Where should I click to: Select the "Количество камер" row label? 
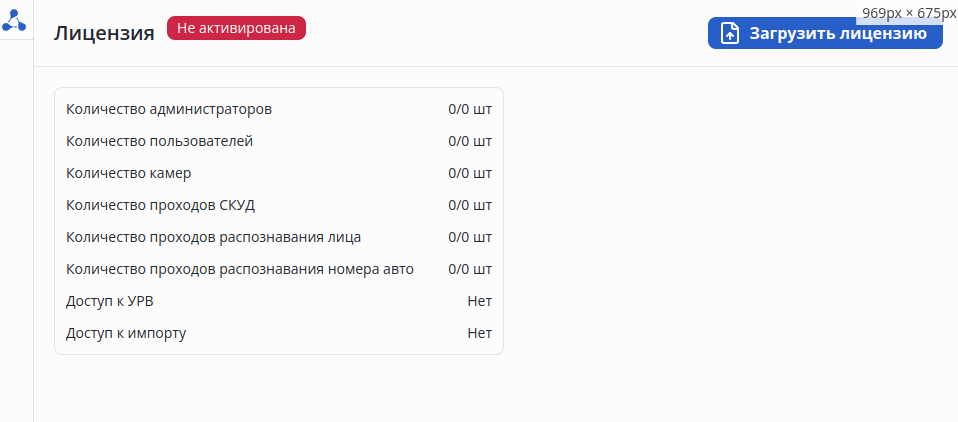point(129,173)
